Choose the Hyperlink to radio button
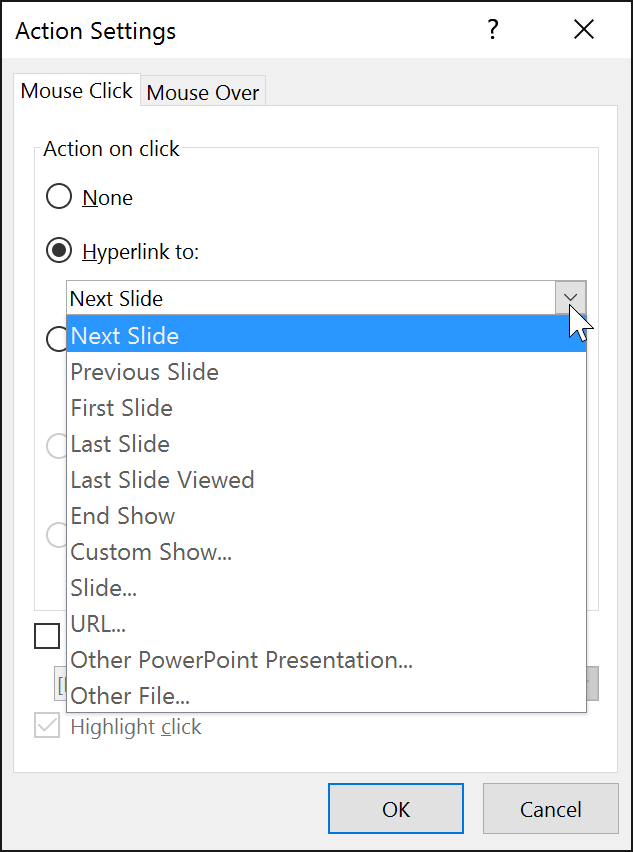The width and height of the screenshot is (633, 852). click(58, 250)
